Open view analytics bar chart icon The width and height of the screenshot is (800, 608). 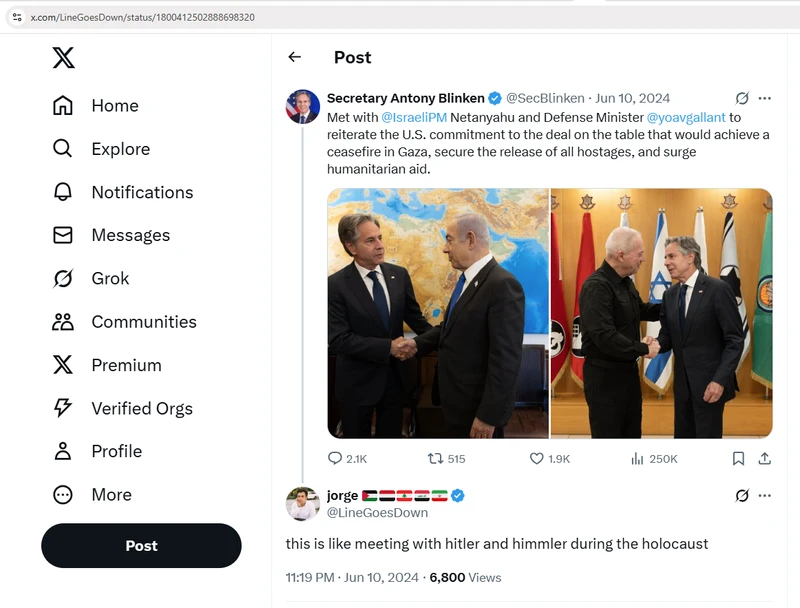[637, 458]
